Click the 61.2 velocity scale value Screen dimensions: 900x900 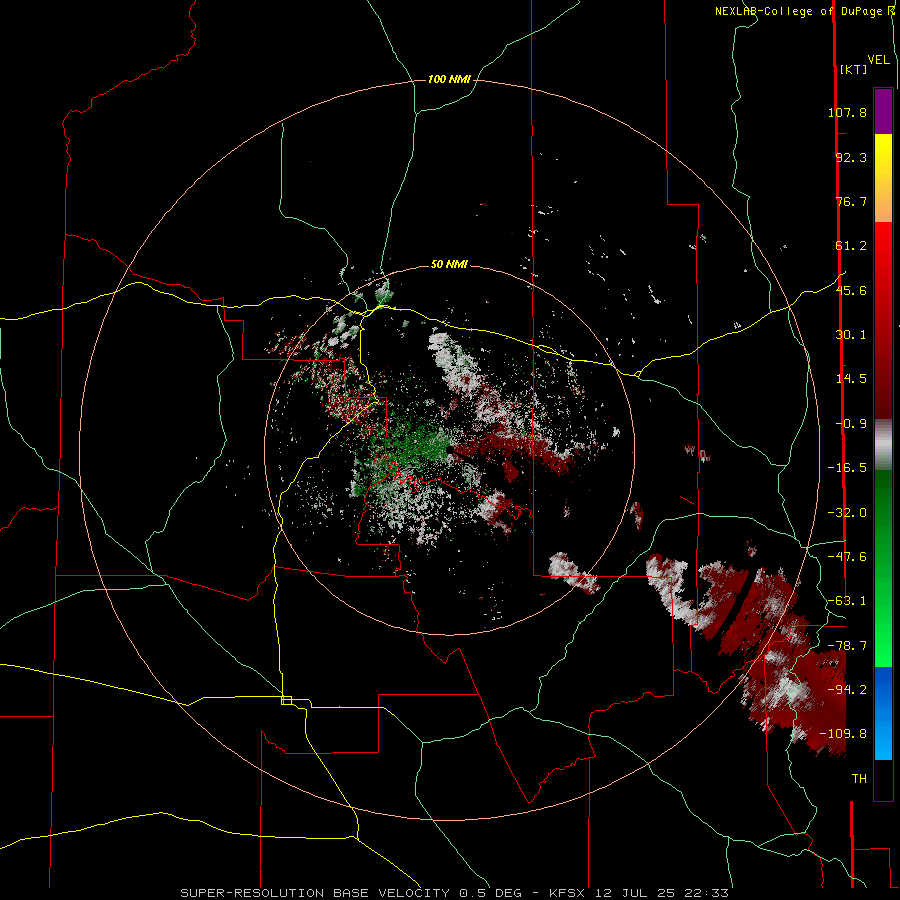coord(851,246)
